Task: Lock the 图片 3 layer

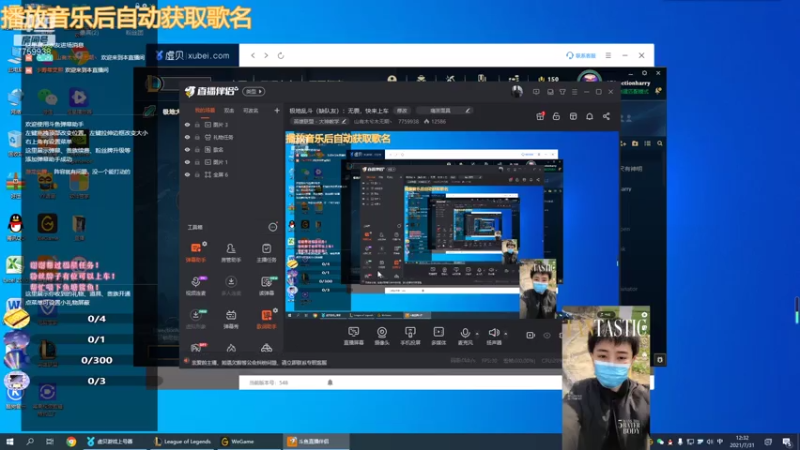Action: [x=197, y=124]
